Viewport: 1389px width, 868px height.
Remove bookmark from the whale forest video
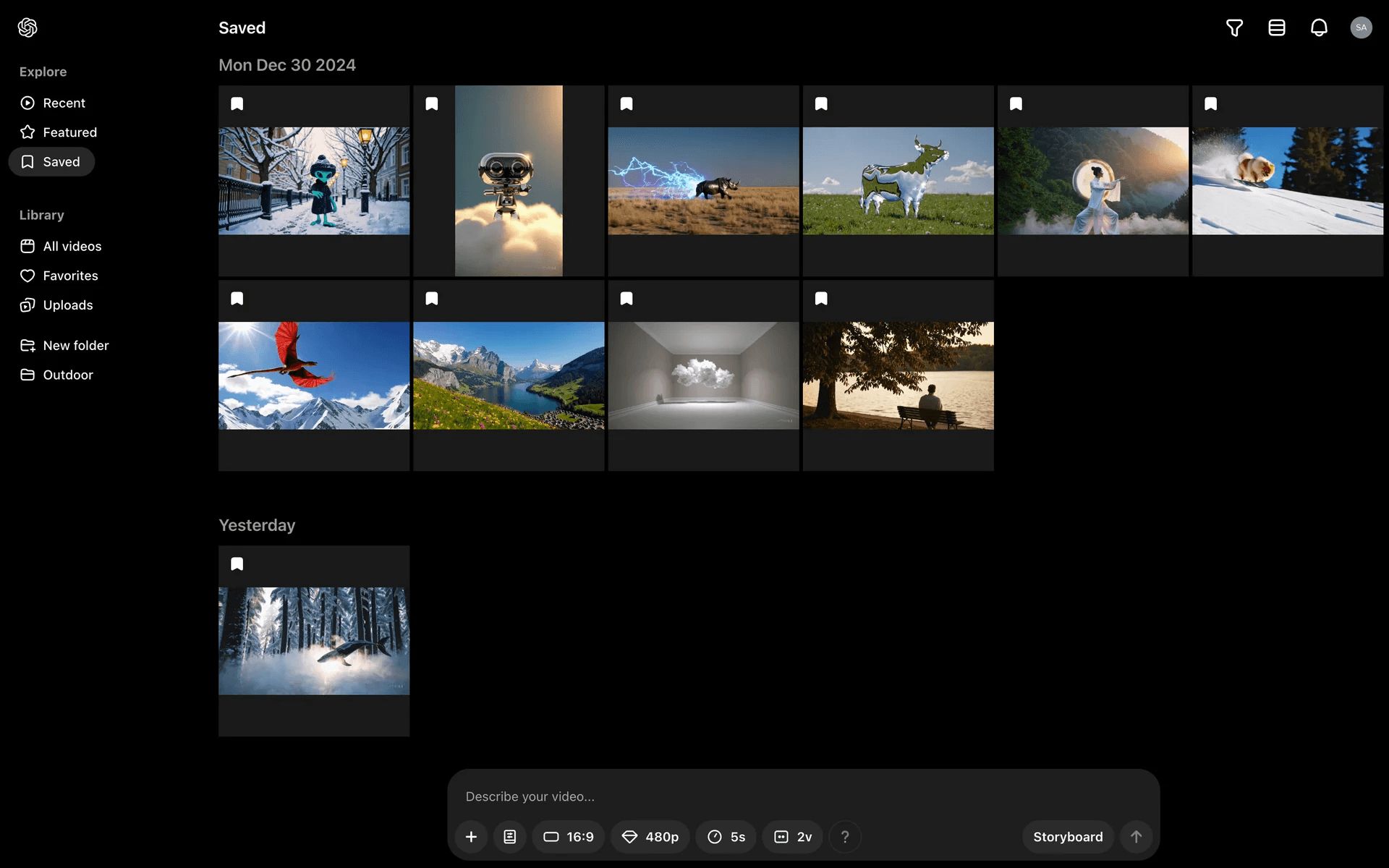tap(237, 564)
